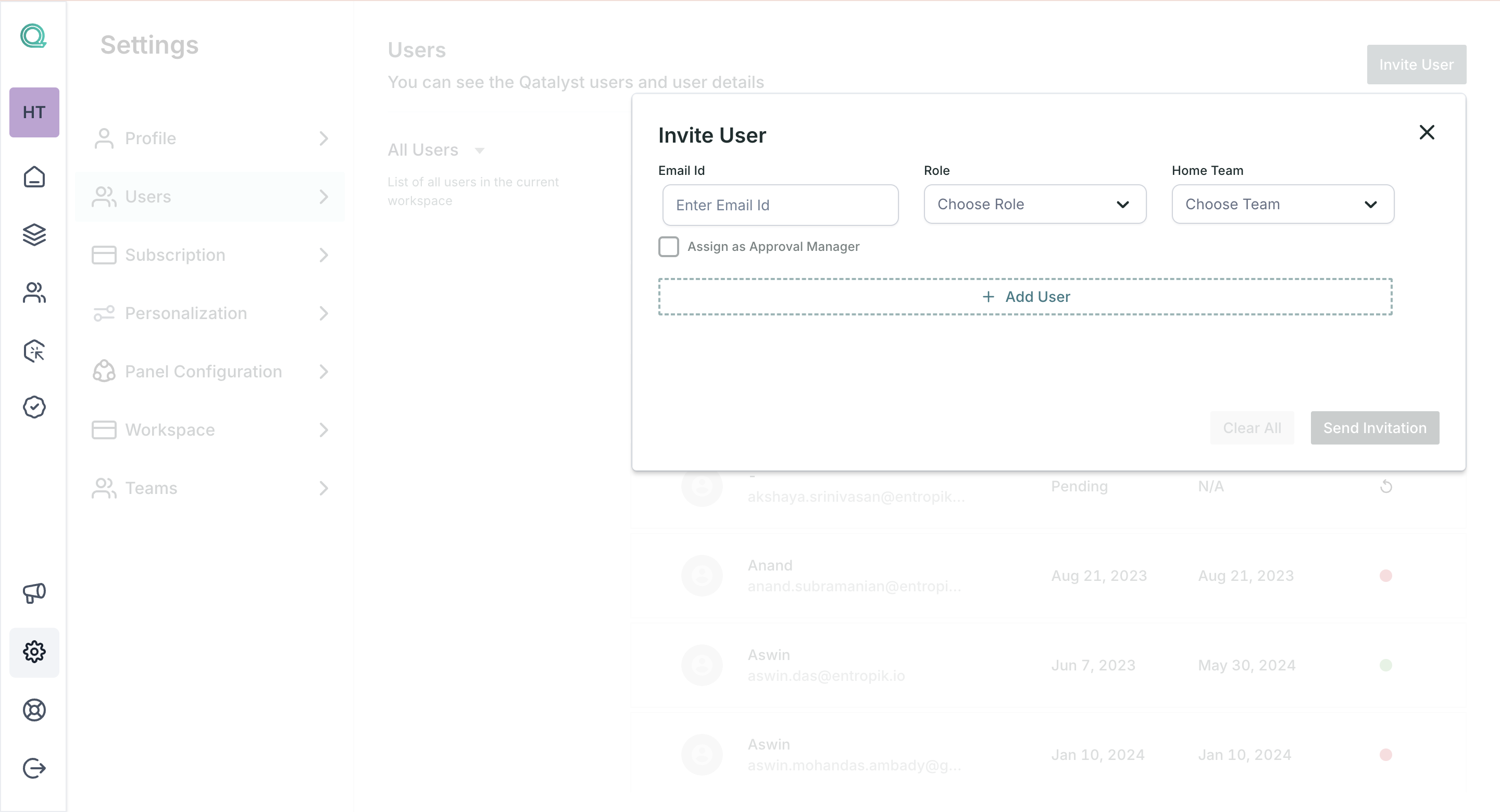Close the Invite User dialog
Image resolution: width=1500 pixels, height=812 pixels.
(x=1427, y=132)
